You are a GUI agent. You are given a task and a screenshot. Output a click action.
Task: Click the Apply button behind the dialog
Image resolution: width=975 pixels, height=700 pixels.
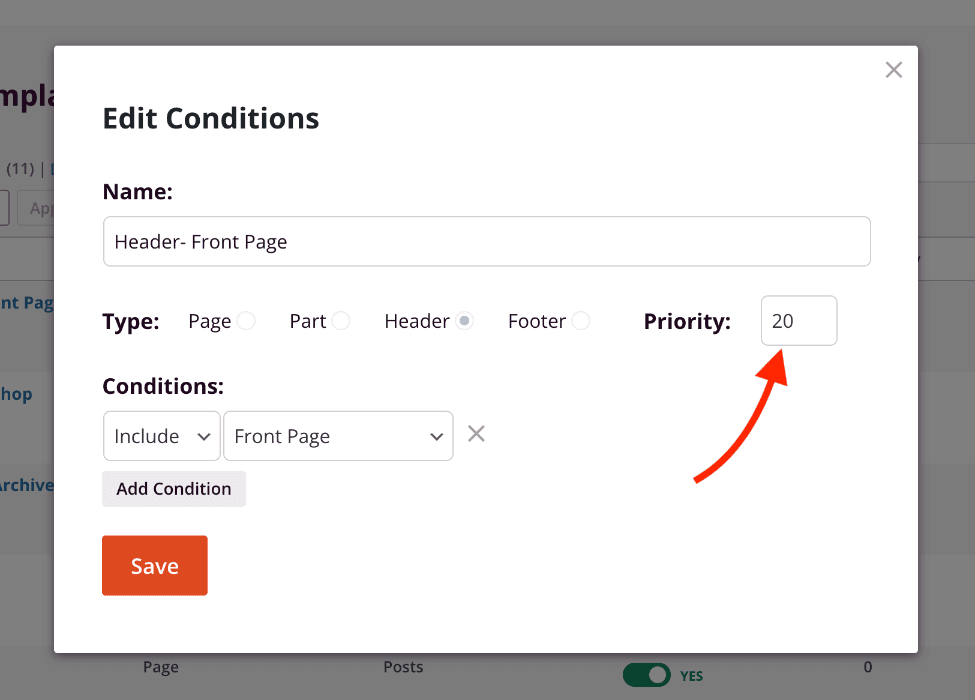point(42,208)
